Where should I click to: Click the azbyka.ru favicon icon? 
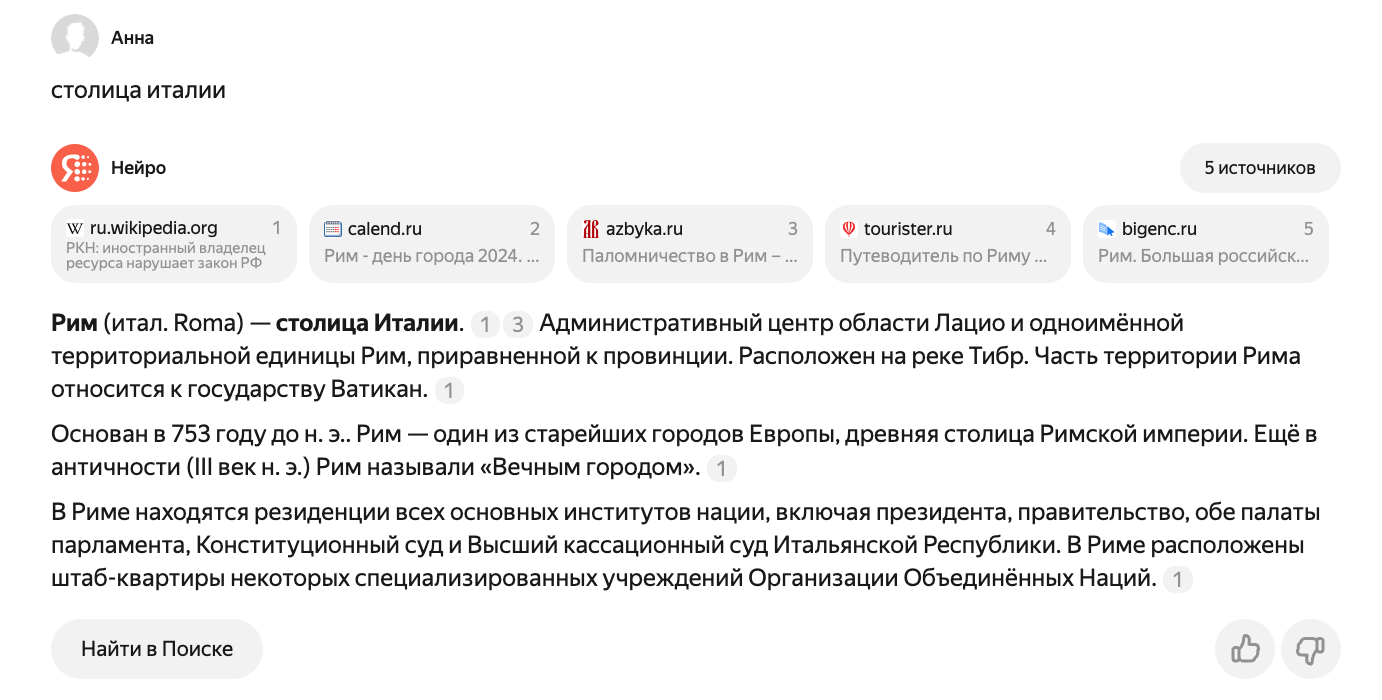(x=589, y=228)
